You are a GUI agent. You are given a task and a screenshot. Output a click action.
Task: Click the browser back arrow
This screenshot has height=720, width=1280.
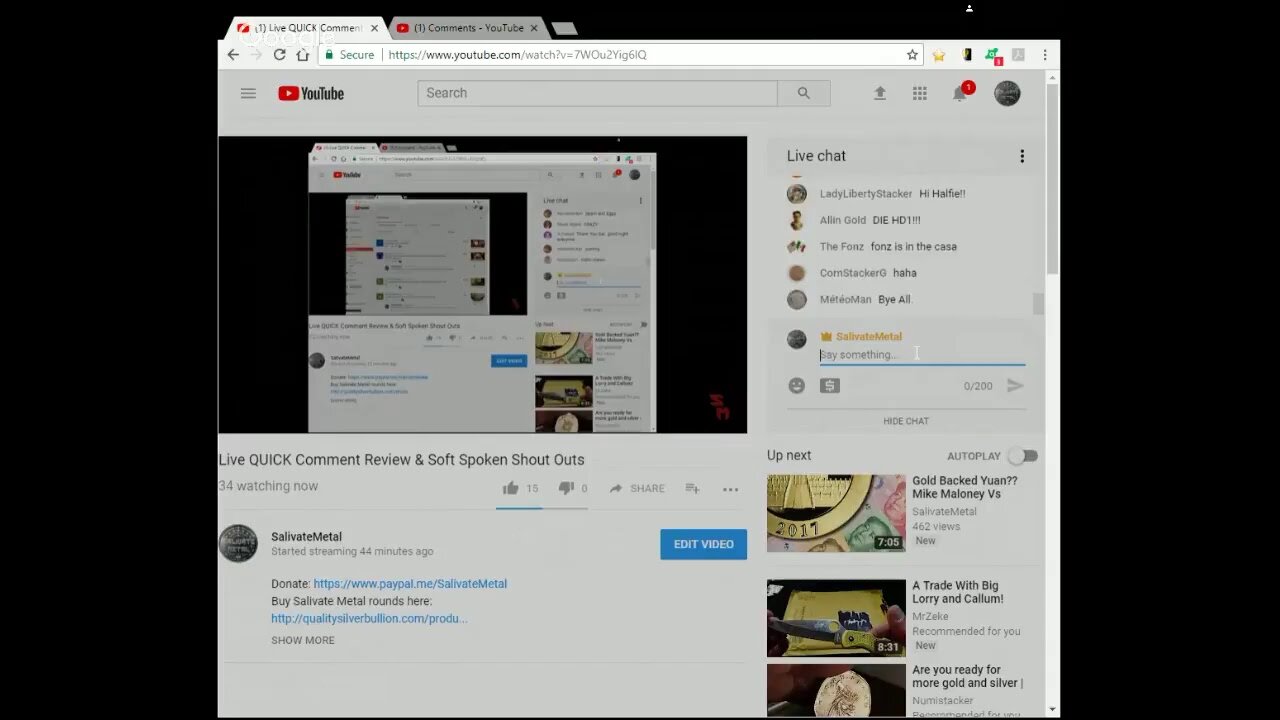pyautogui.click(x=233, y=55)
